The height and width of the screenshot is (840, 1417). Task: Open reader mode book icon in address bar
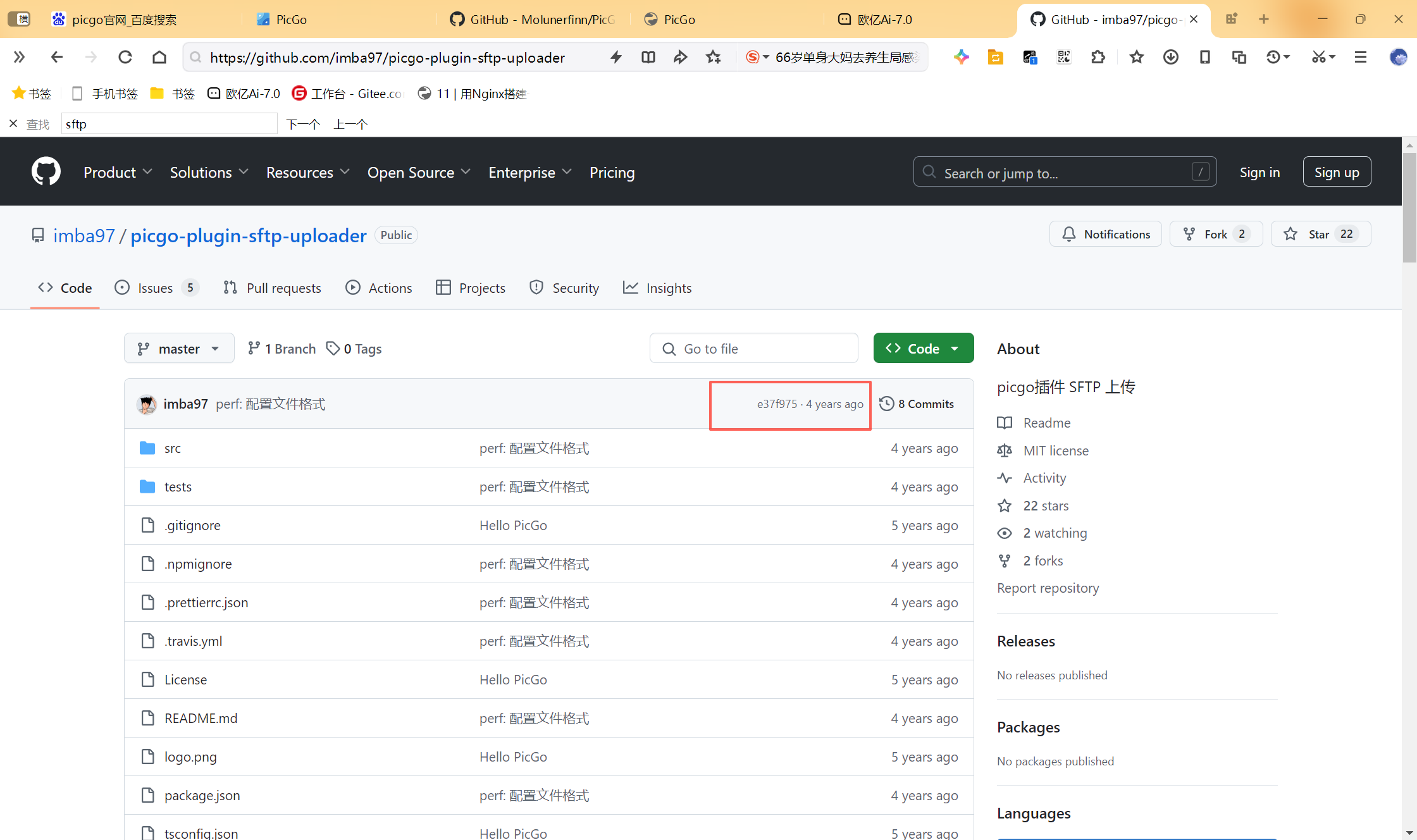tap(648, 58)
